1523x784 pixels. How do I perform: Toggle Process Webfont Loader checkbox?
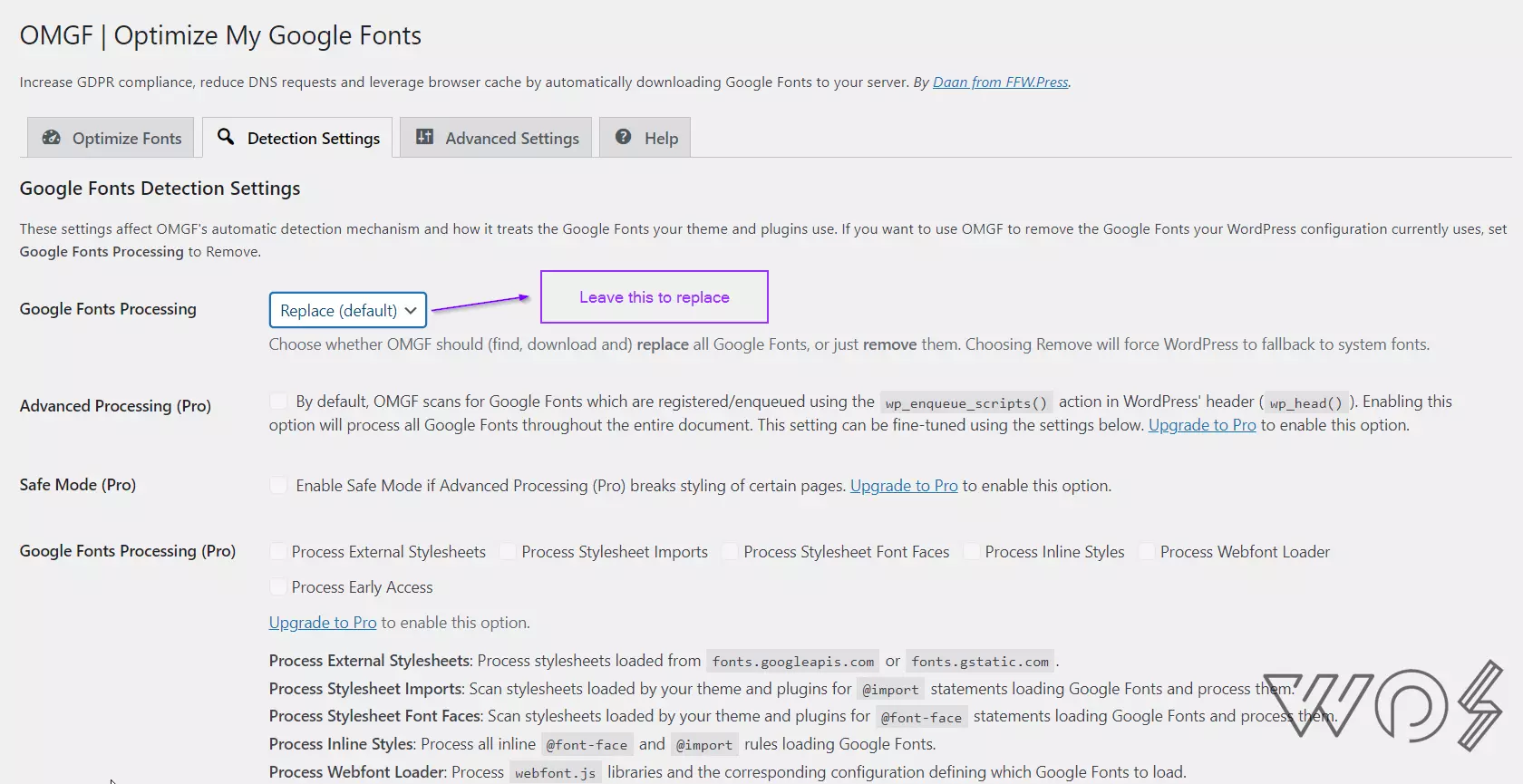pos(1147,552)
